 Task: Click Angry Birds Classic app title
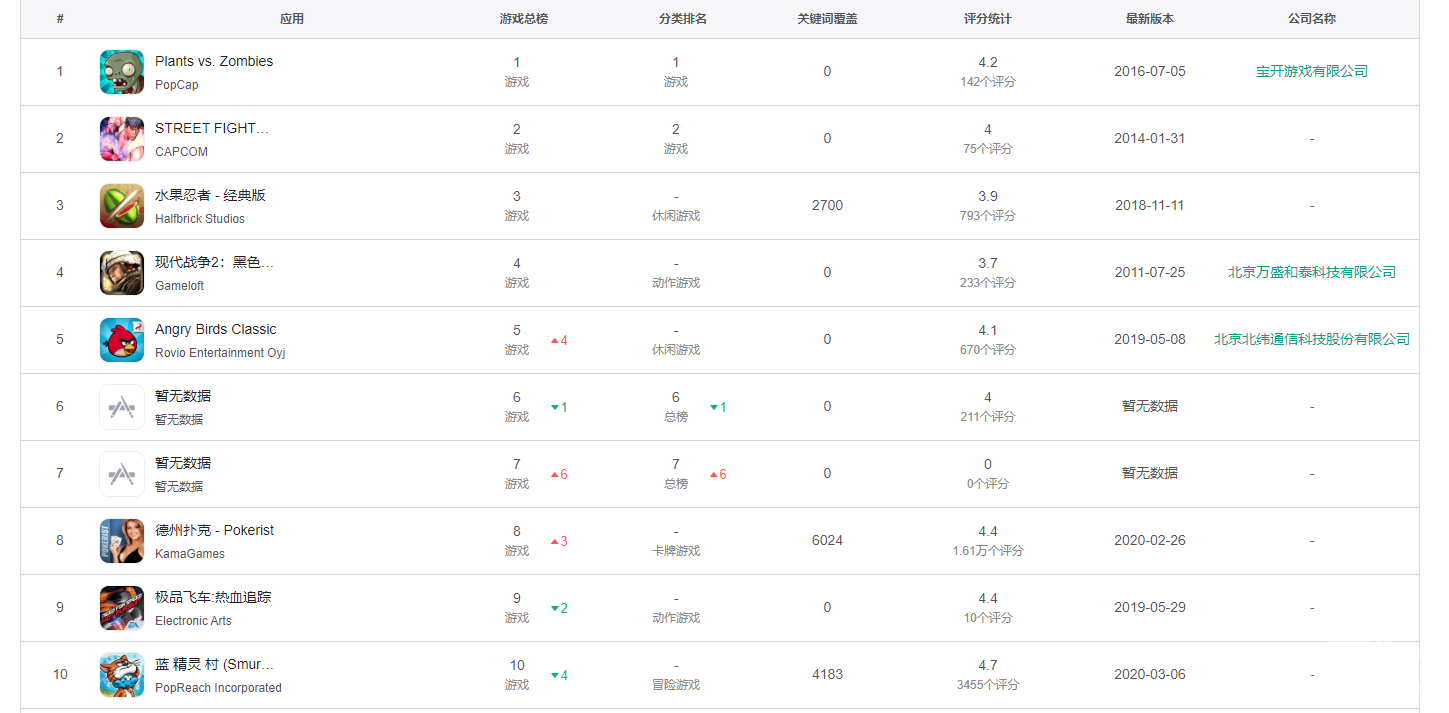coord(216,329)
